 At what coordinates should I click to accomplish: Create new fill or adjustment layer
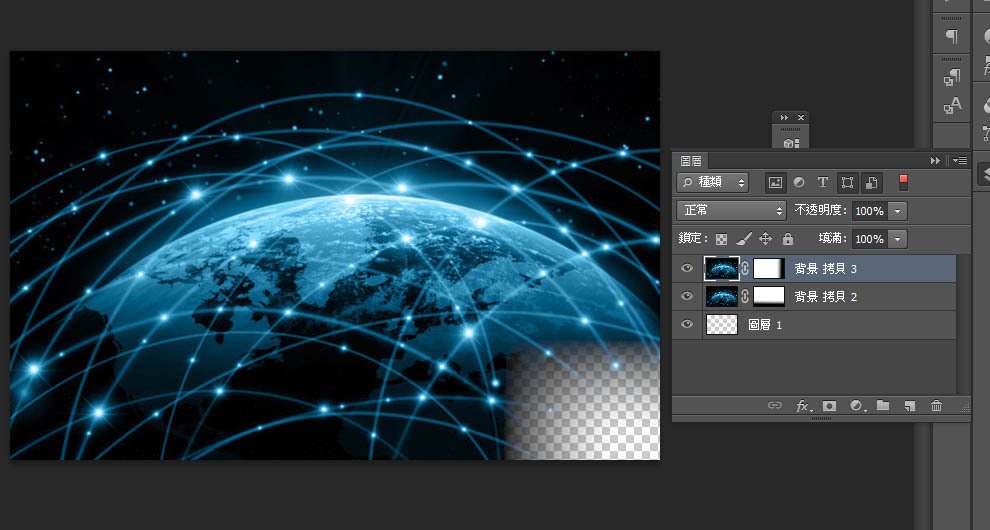(857, 406)
